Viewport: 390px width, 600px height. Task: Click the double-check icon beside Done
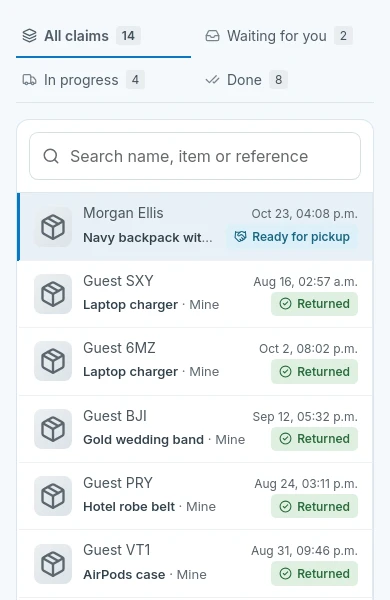click(x=212, y=80)
